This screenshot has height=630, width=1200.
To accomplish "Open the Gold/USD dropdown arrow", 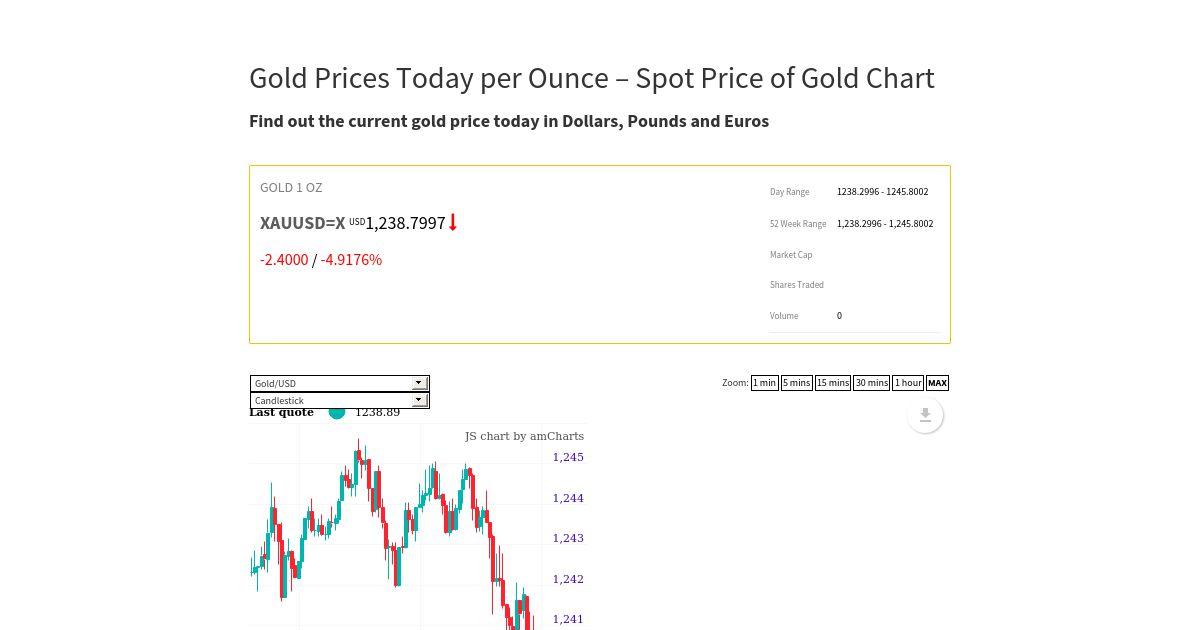I will coord(419,383).
